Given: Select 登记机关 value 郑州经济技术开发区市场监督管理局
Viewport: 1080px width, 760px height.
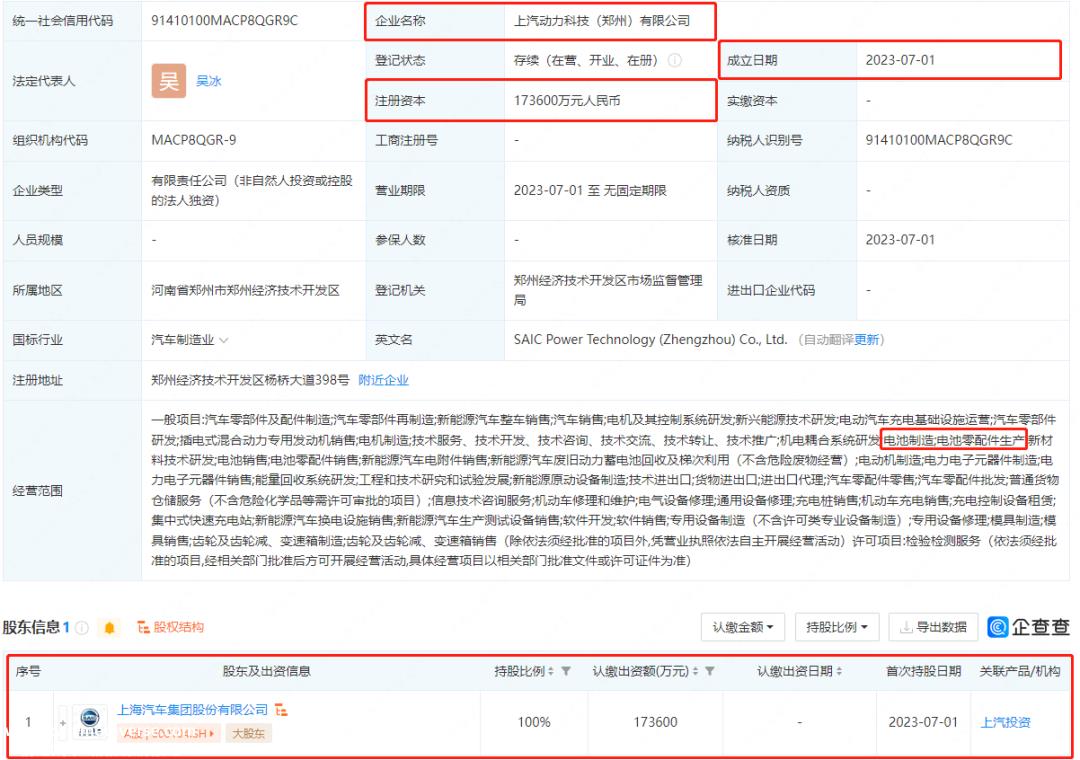Looking at the screenshot, I should pyautogui.click(x=608, y=290).
